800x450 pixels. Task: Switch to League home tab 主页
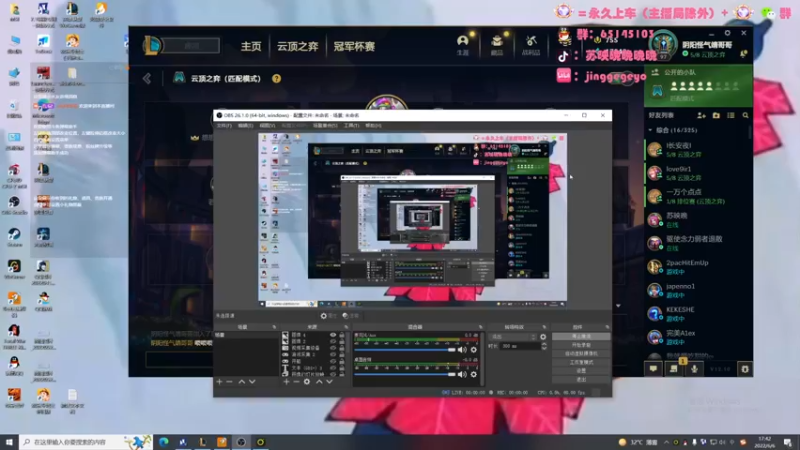coord(251,46)
